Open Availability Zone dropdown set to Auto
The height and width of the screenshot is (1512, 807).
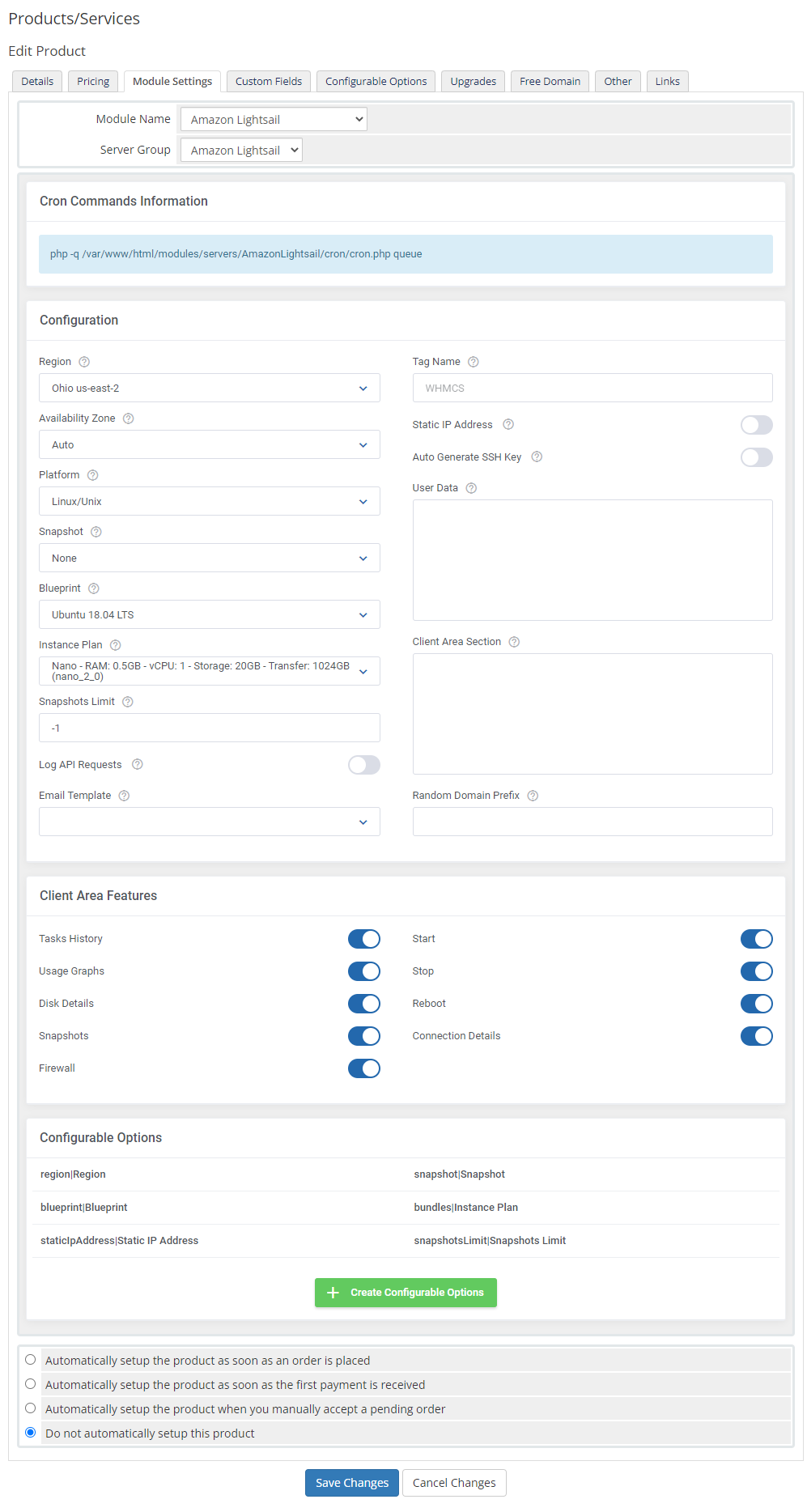click(209, 444)
